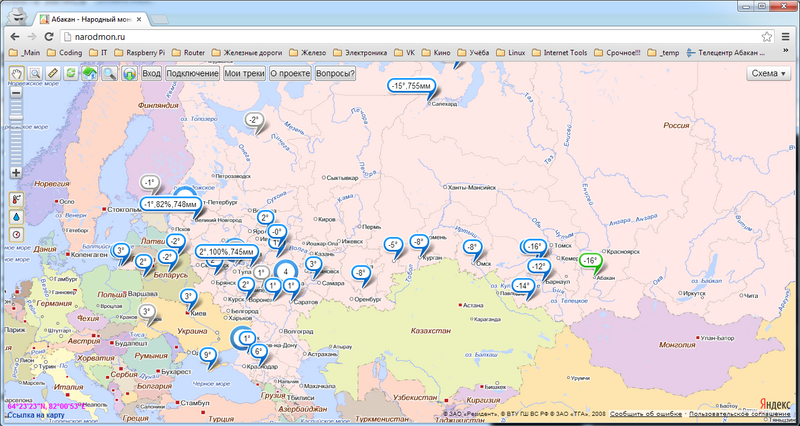Click the browser back arrow
The height and width of the screenshot is (426, 800).
(15, 37)
